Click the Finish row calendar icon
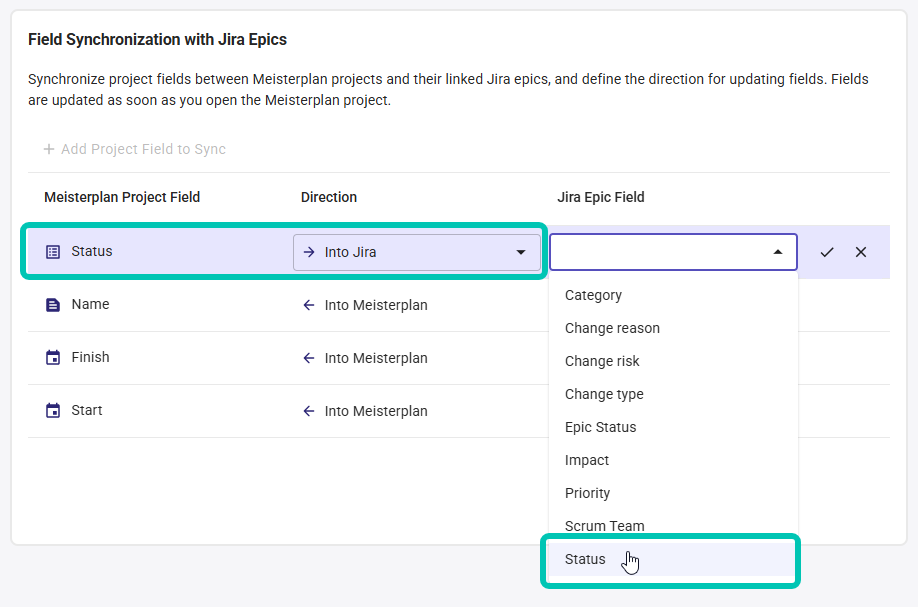The height and width of the screenshot is (607, 918). 53,358
